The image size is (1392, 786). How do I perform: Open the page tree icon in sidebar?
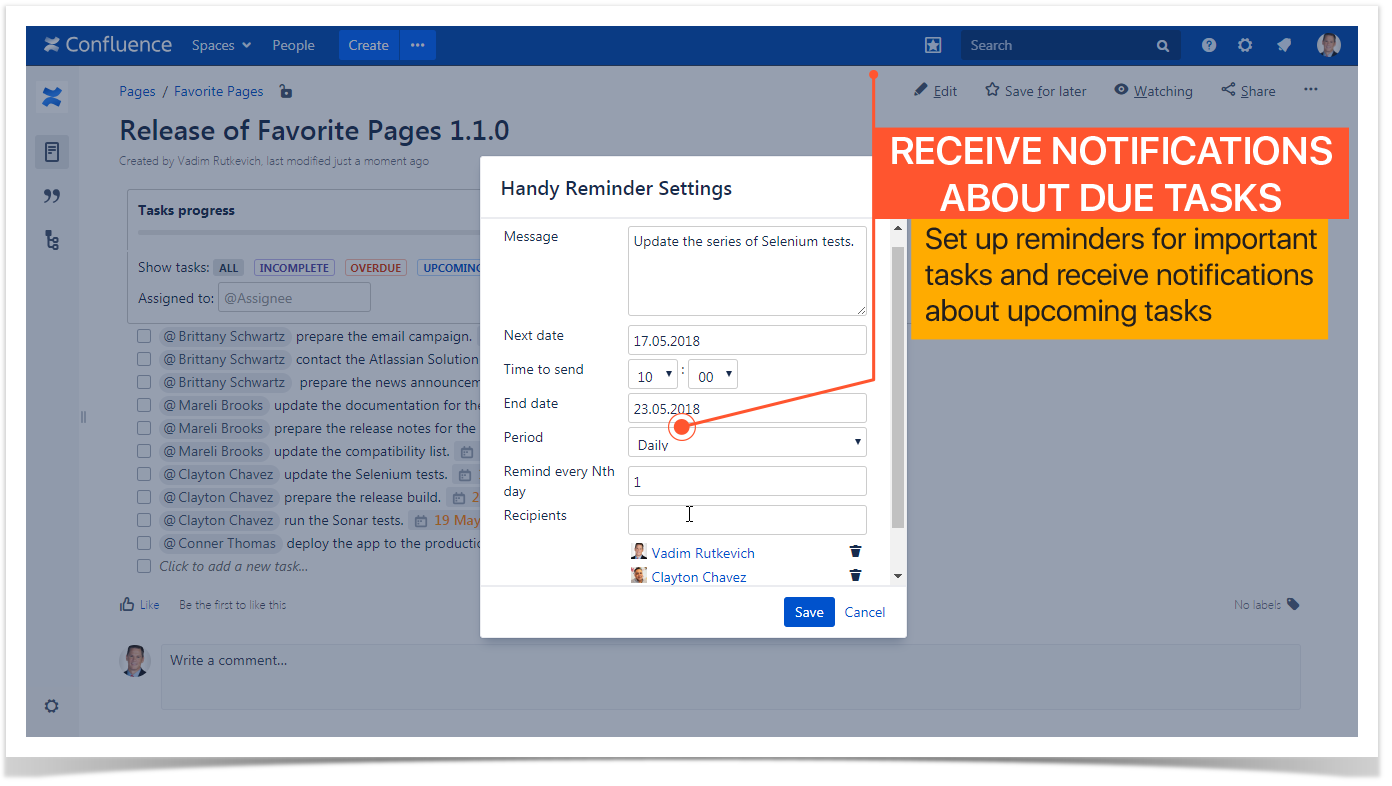[x=52, y=240]
